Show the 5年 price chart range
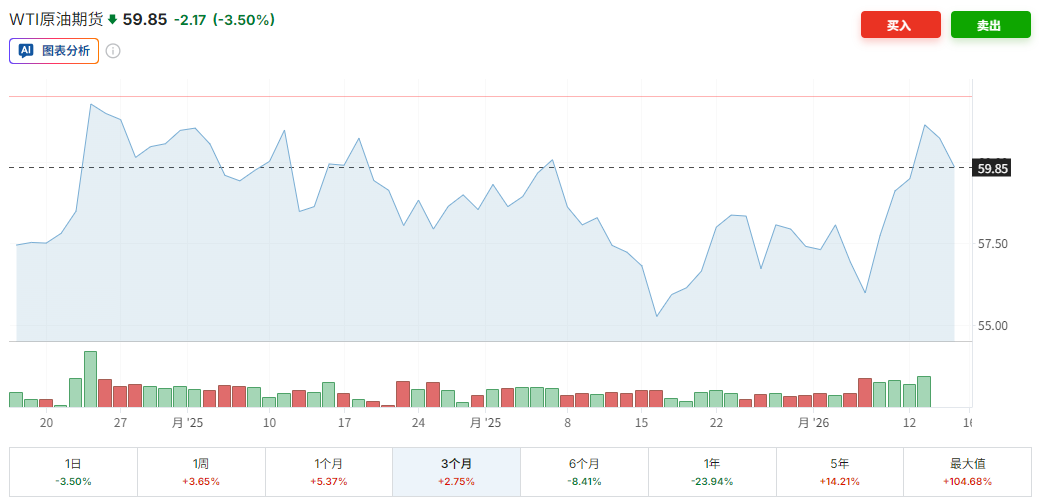 click(x=839, y=471)
